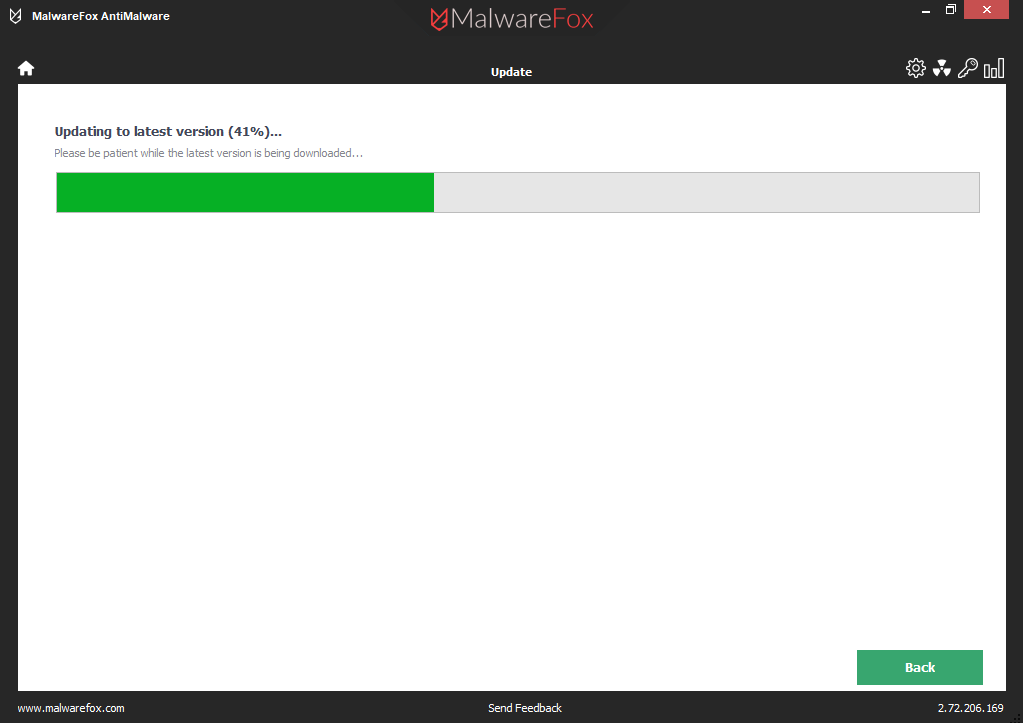1023x723 pixels.
Task: Go to the Home screen icon
Action: (26, 68)
